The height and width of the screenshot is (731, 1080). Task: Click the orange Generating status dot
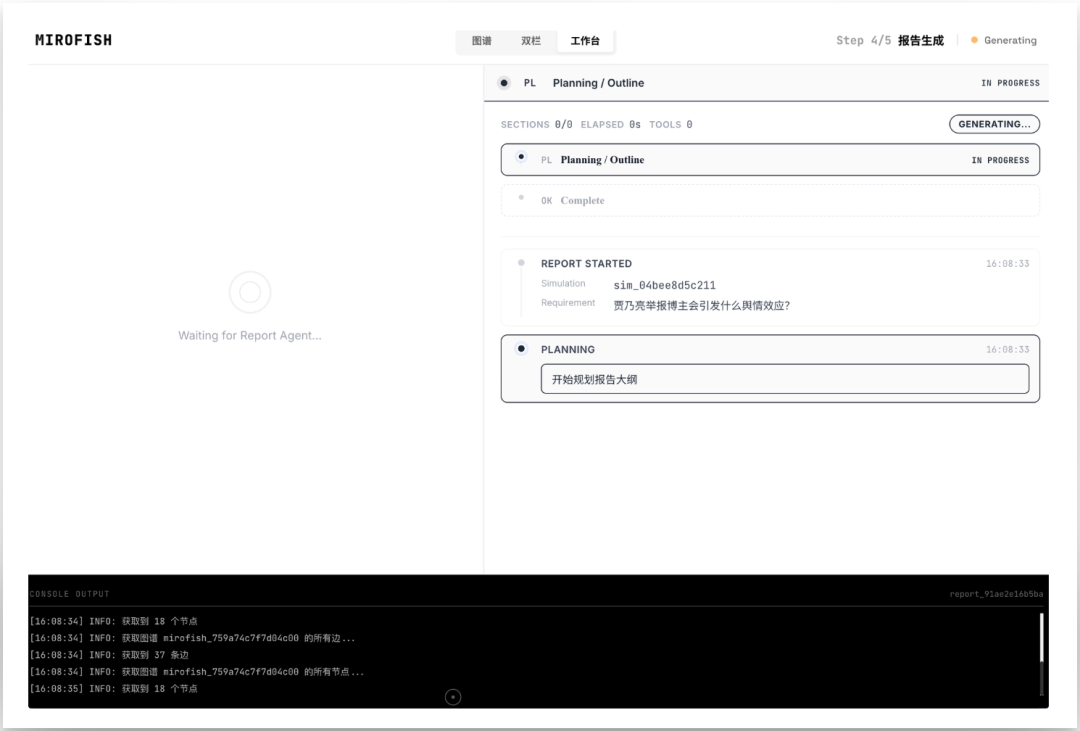(974, 41)
